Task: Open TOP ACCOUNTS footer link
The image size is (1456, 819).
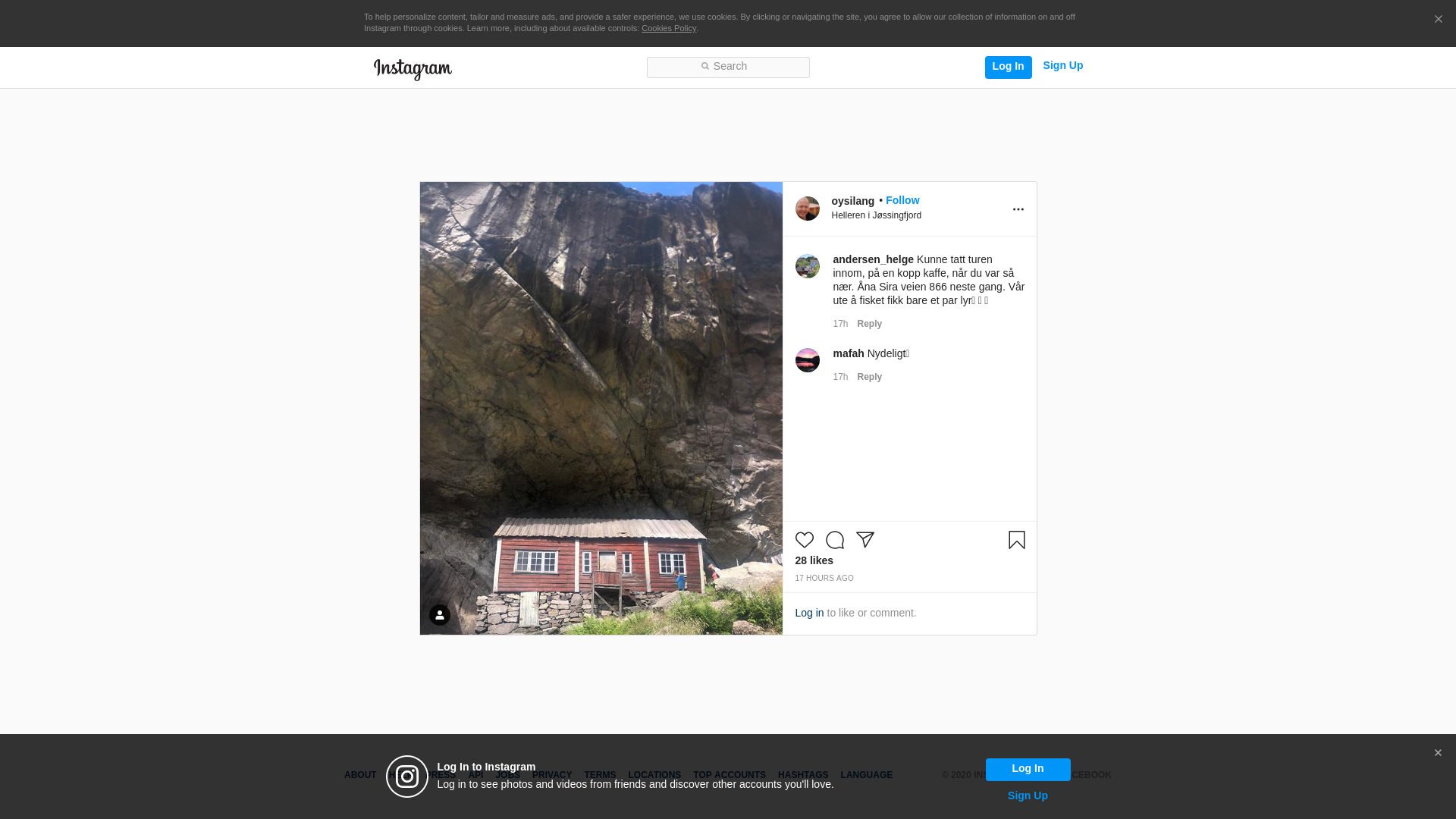Action: (x=729, y=775)
